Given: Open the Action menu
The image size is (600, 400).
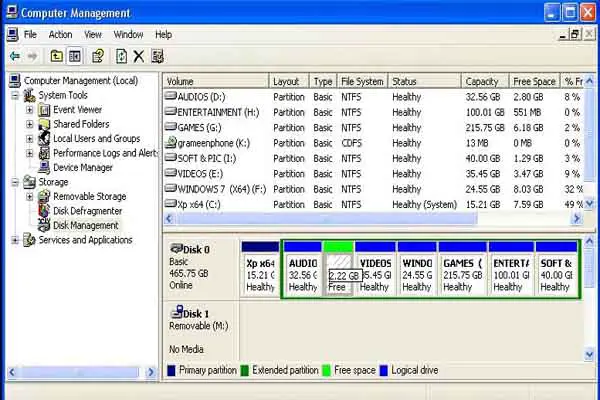Looking at the screenshot, I should [x=60, y=35].
